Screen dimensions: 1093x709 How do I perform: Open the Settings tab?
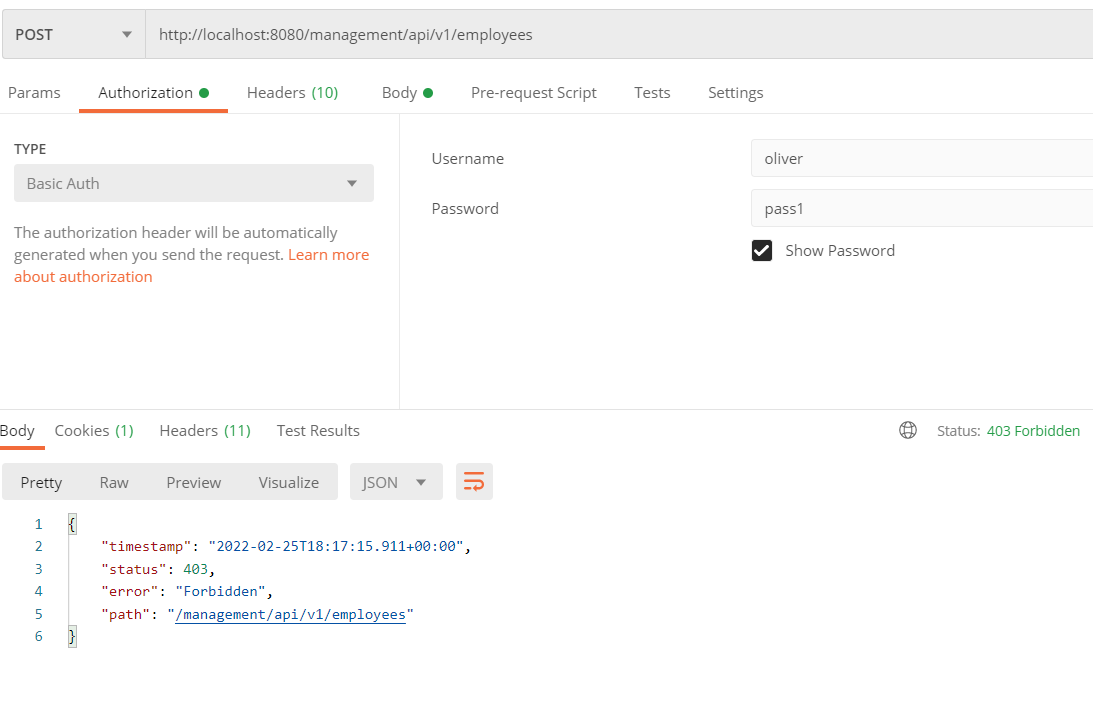pos(735,93)
